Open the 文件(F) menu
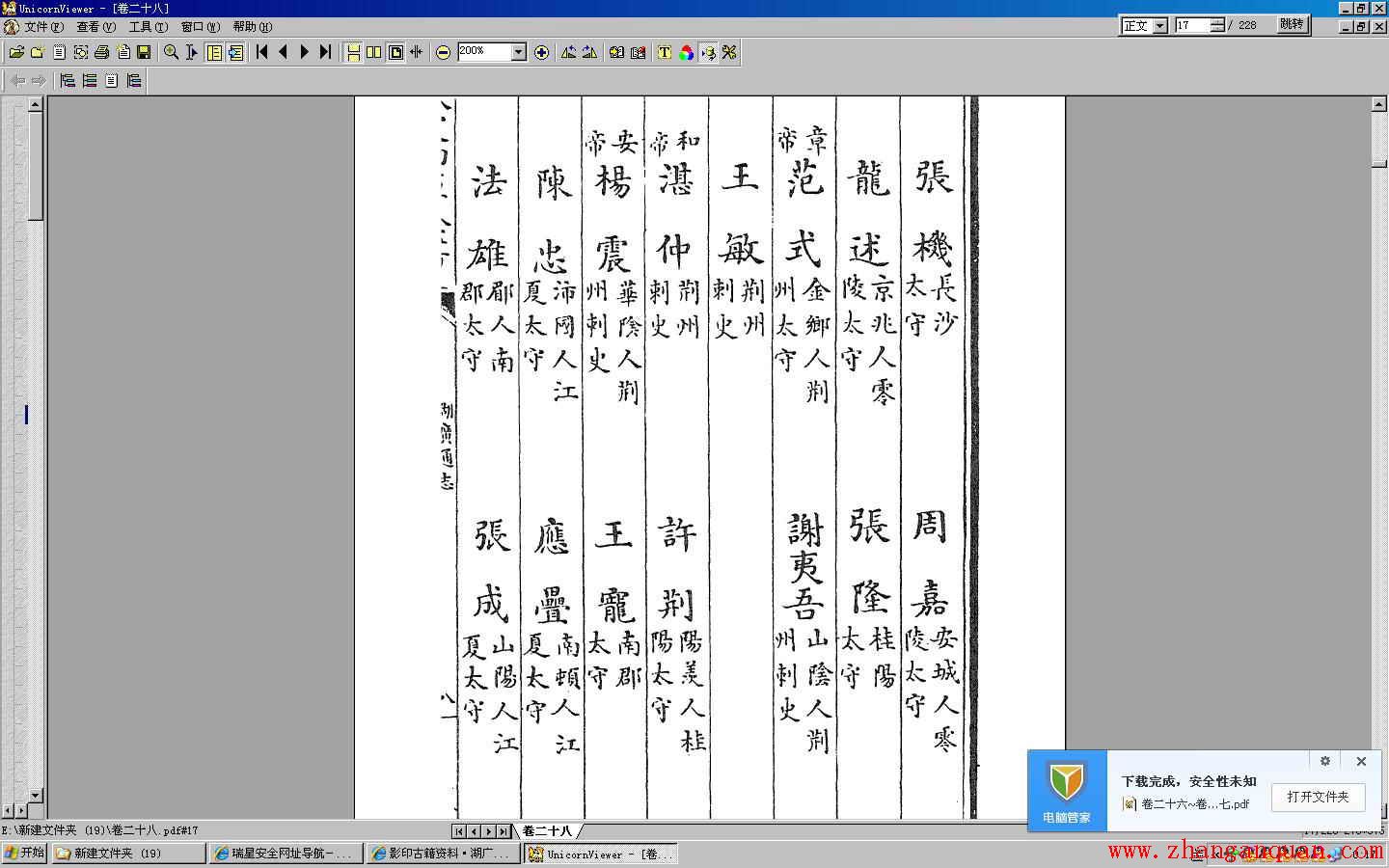The width and height of the screenshot is (1389, 868). pos(44,26)
